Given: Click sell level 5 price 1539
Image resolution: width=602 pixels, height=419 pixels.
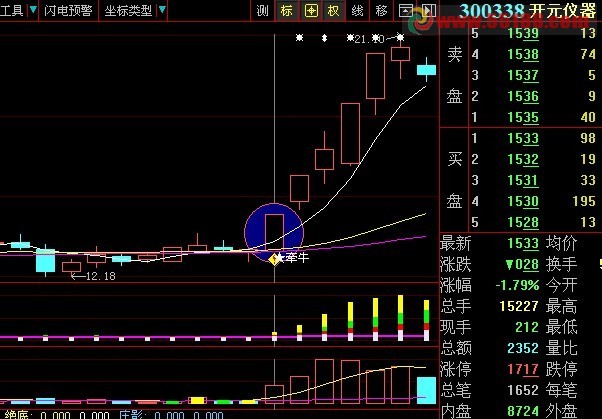Looking at the screenshot, I should (x=523, y=33).
